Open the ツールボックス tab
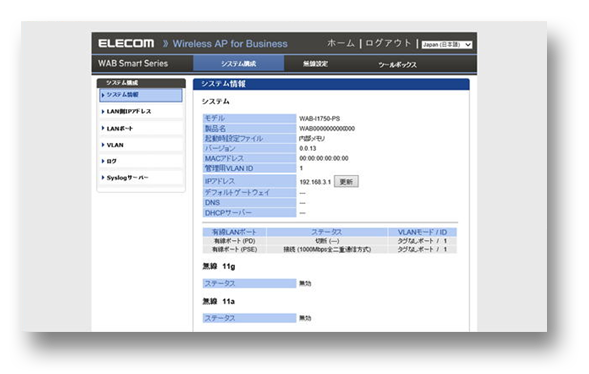 pyautogui.click(x=397, y=65)
